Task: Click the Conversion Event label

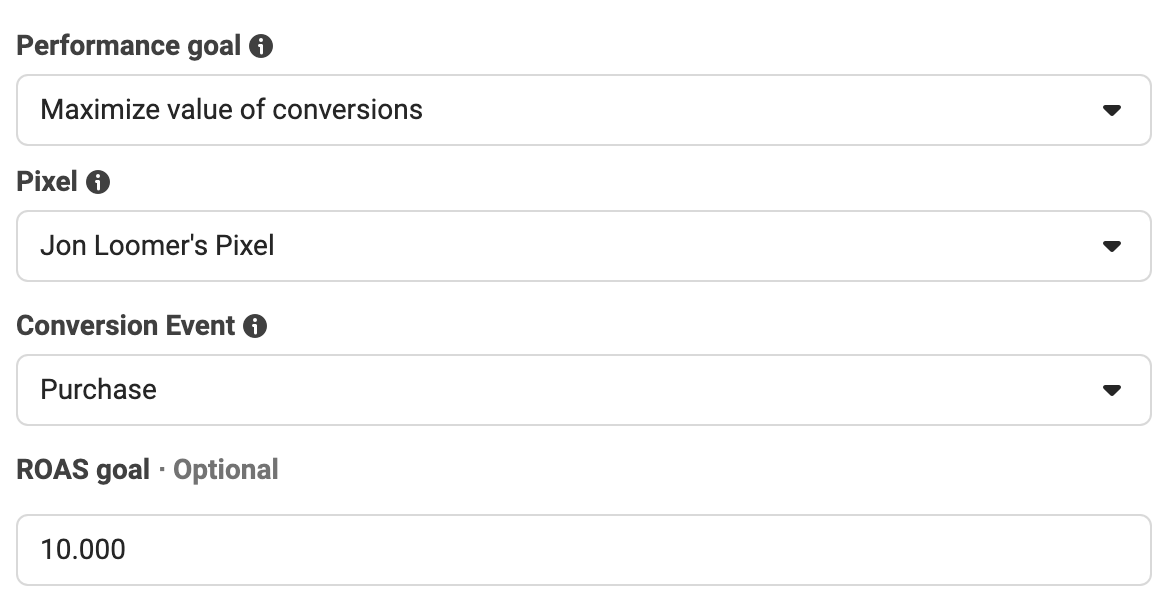Action: click(x=126, y=325)
